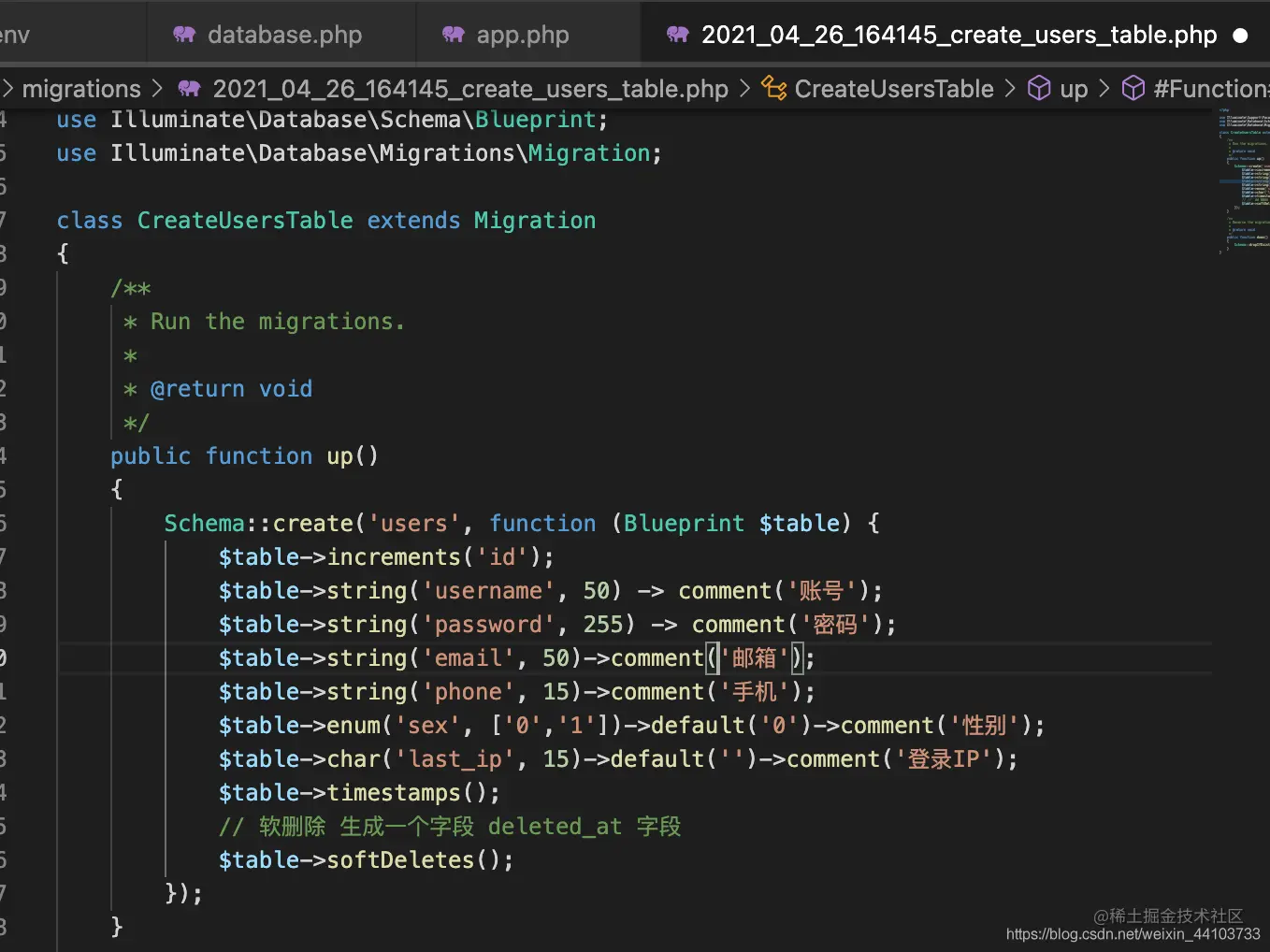Click the '登录IP' comment string
The image size is (1270, 952).
pyautogui.click(x=944, y=759)
